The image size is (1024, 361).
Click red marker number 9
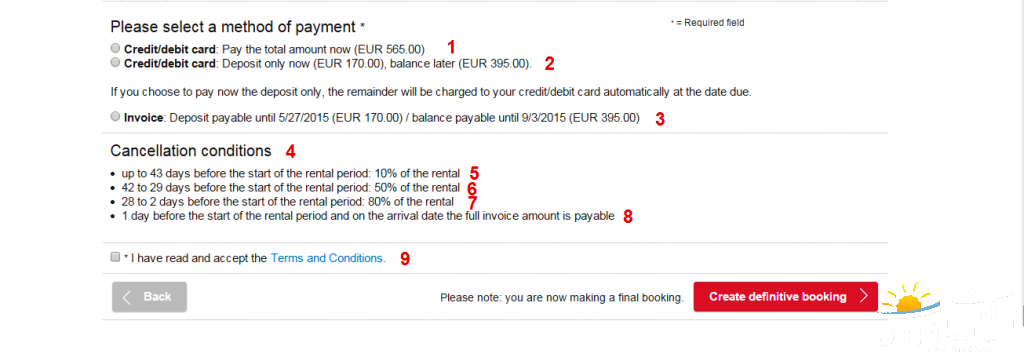(405, 259)
